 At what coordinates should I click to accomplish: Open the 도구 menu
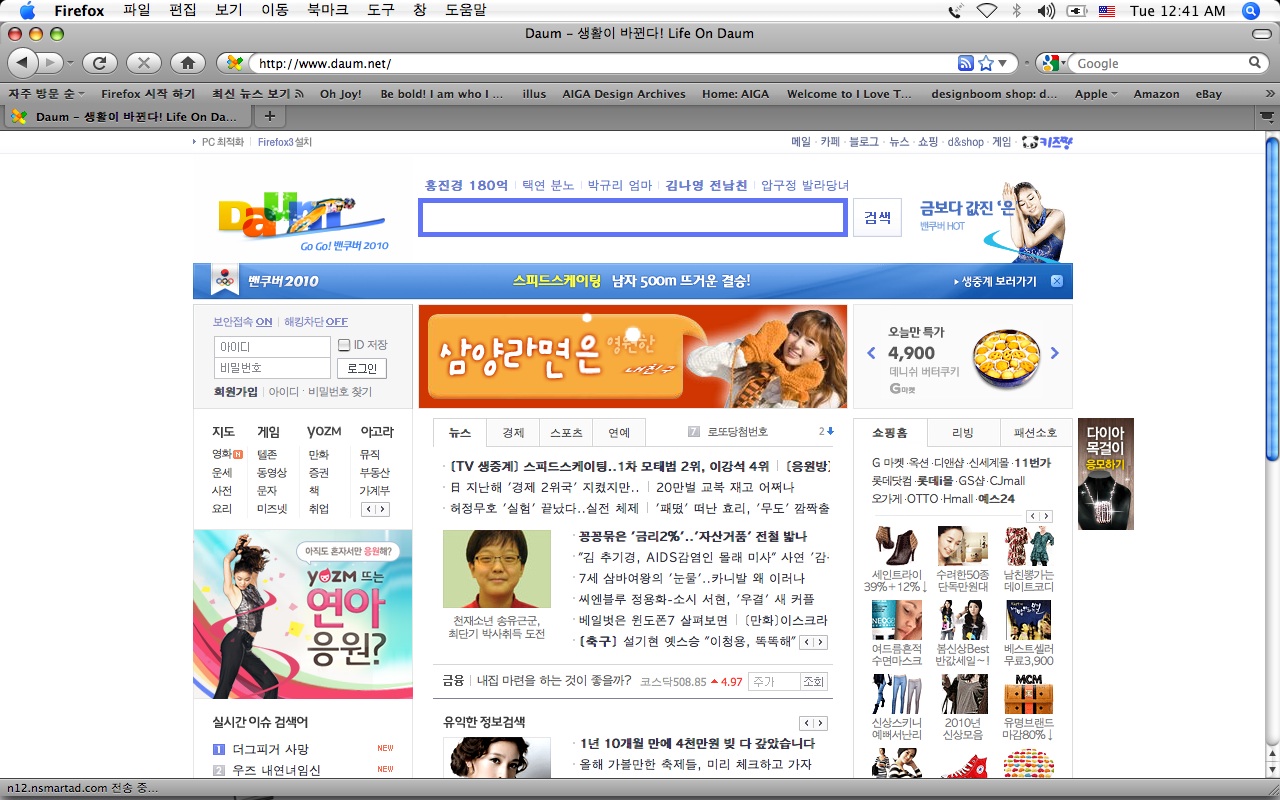[x=381, y=10]
